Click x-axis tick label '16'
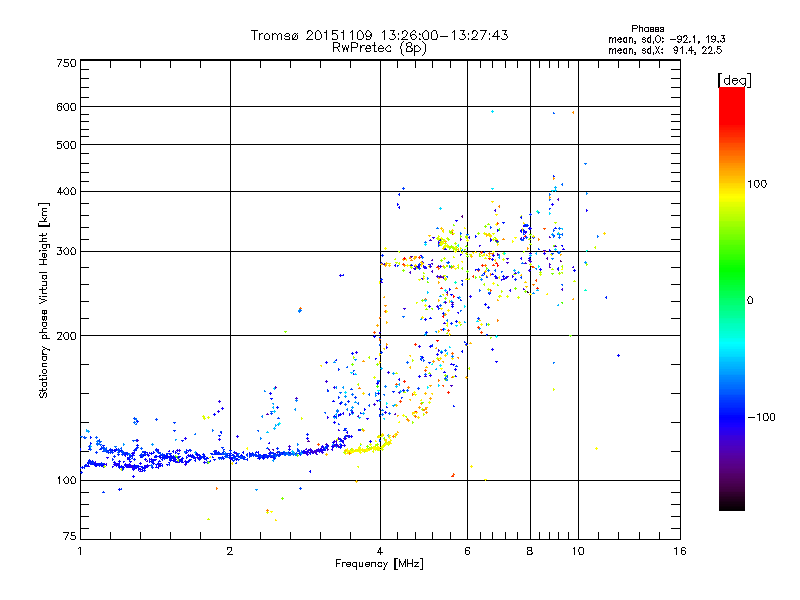This screenshot has height=600, width=800. click(x=680, y=551)
